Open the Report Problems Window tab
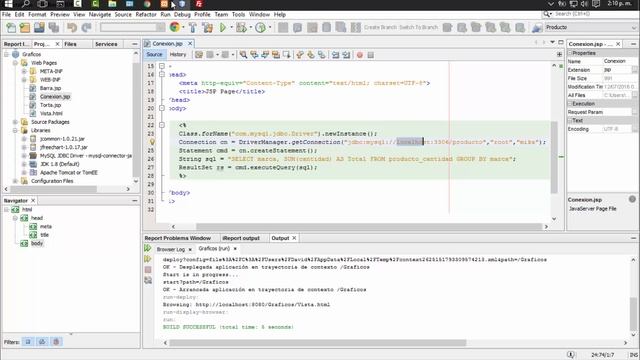The height and width of the screenshot is (360, 640). coord(178,238)
